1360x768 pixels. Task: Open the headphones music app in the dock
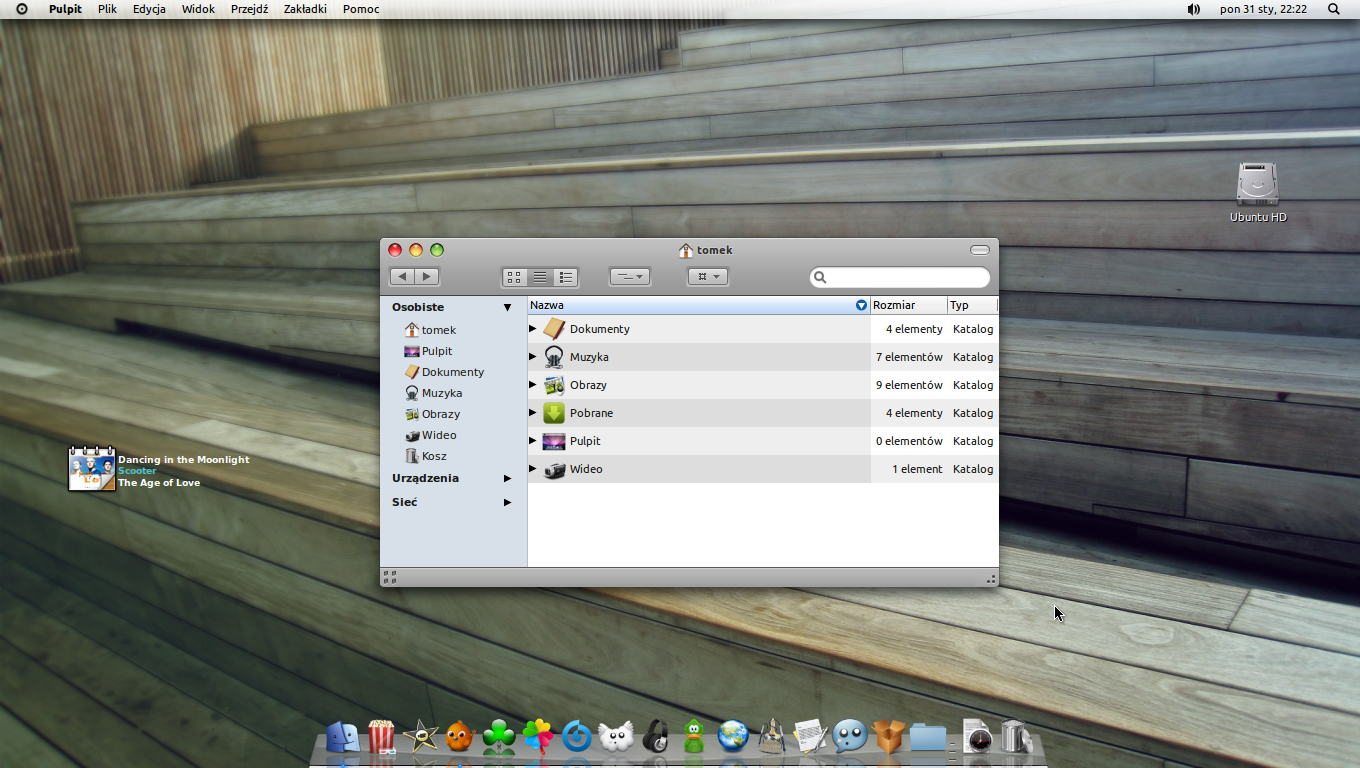coord(655,736)
